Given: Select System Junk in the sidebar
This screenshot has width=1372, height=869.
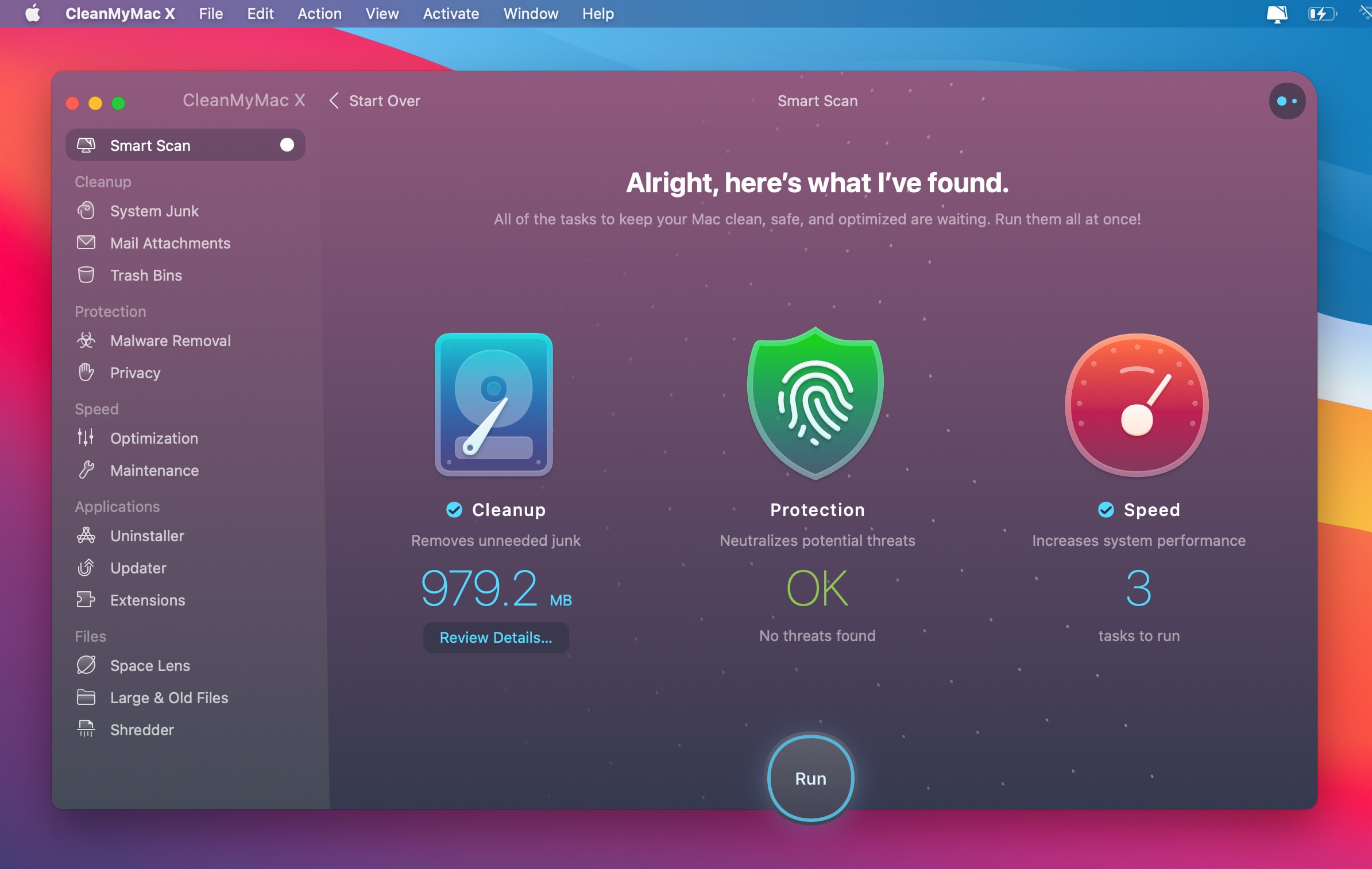Looking at the screenshot, I should [x=154, y=211].
